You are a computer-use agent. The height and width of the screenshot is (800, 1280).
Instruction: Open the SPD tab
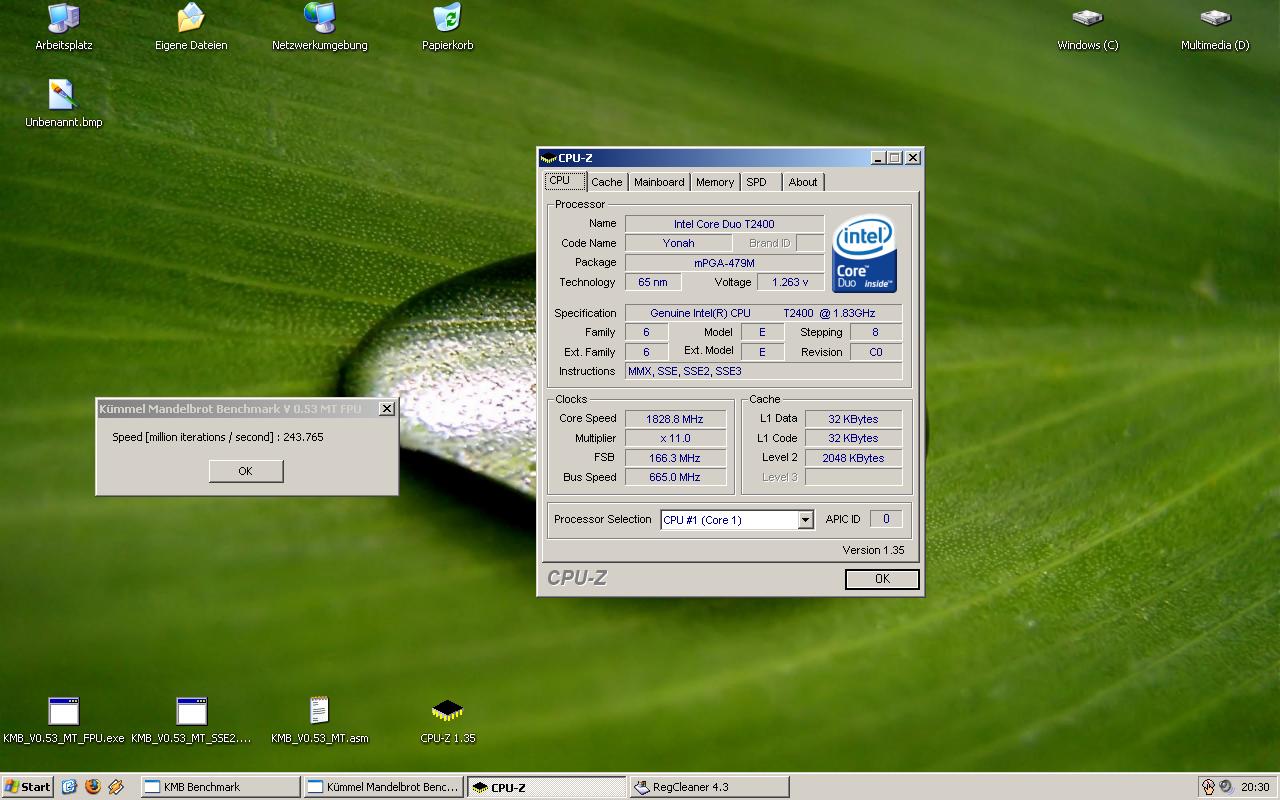tap(757, 182)
